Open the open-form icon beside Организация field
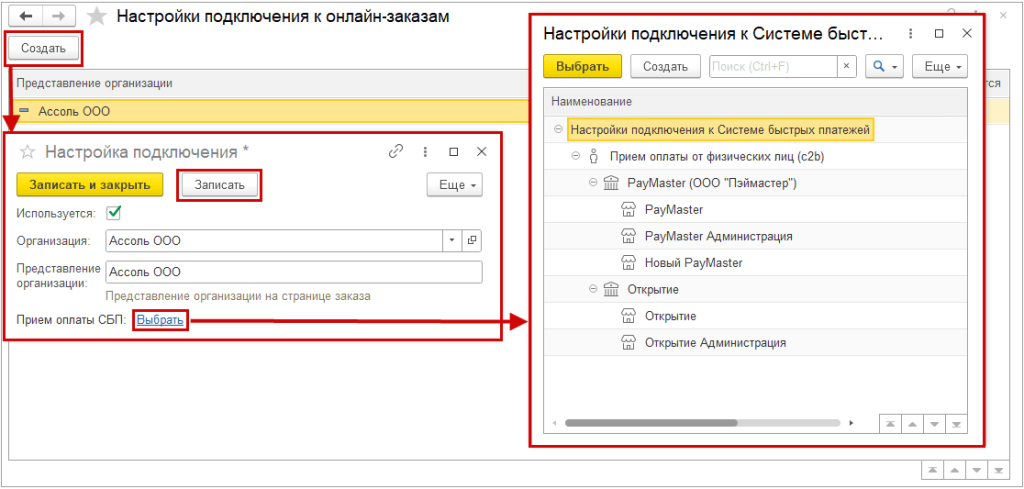 click(471, 240)
